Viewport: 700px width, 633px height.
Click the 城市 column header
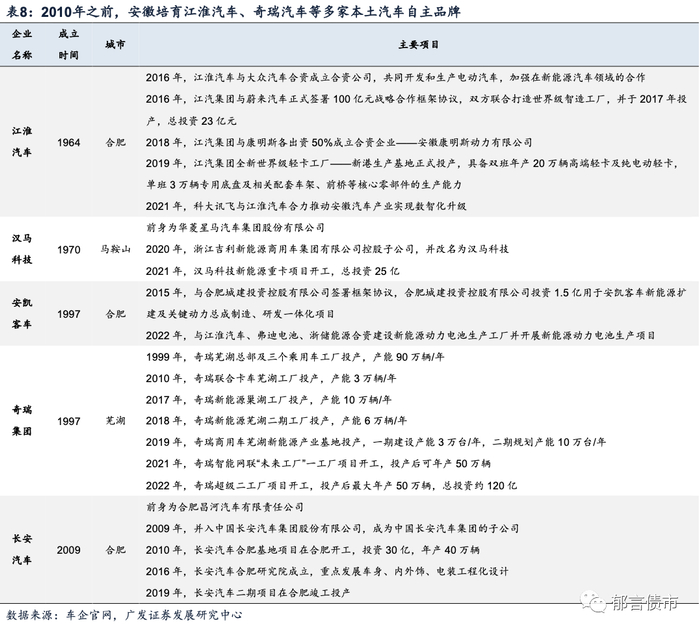pos(115,44)
